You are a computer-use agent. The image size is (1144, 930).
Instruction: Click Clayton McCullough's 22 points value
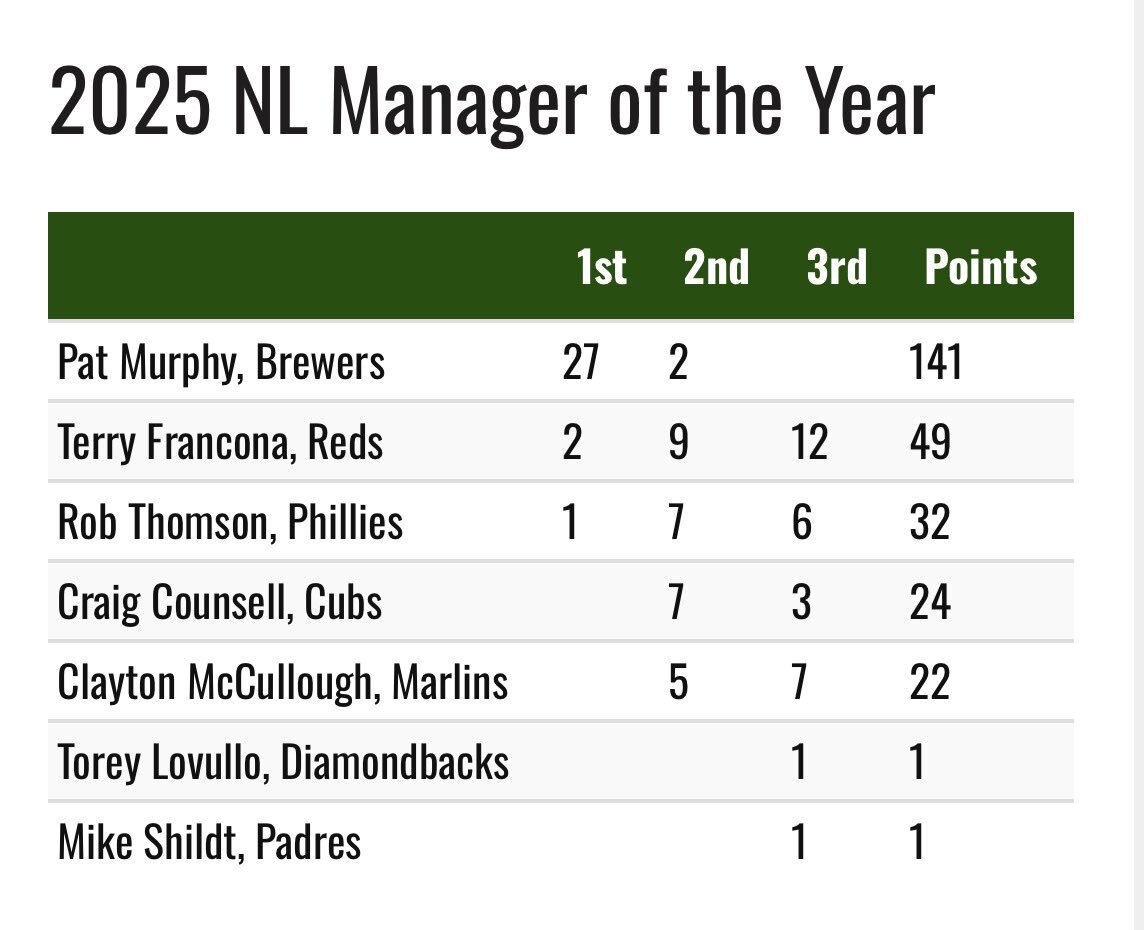click(929, 682)
